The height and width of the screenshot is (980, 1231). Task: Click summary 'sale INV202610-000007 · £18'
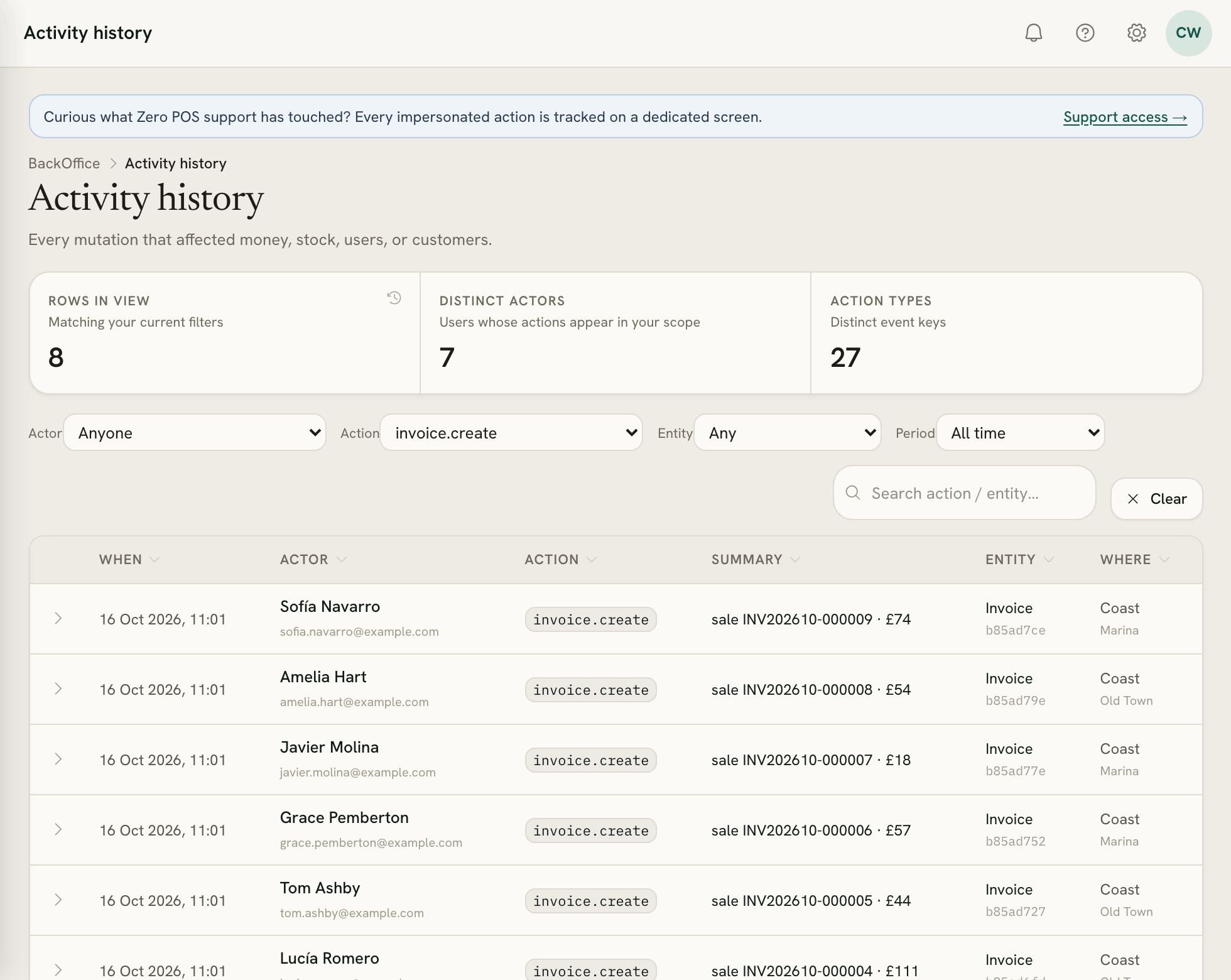pyautogui.click(x=811, y=760)
